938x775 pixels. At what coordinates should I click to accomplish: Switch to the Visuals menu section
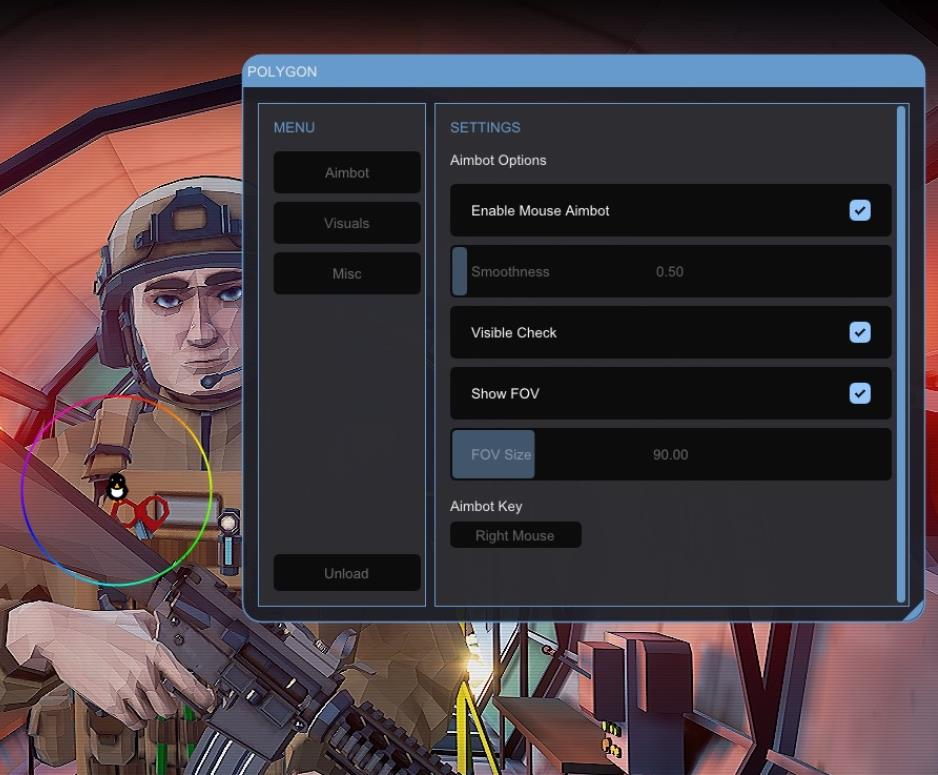(346, 224)
